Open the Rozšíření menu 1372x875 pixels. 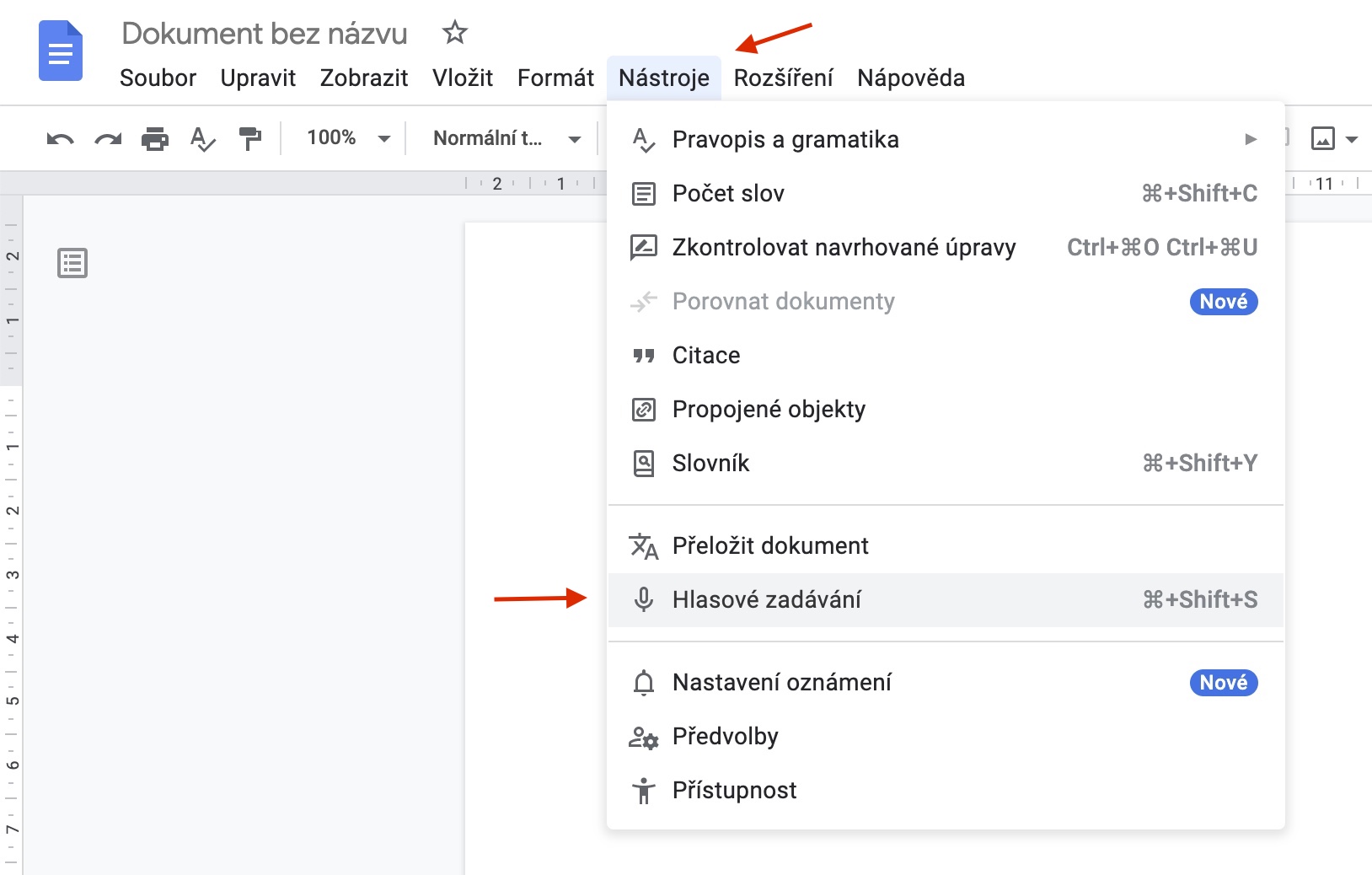tap(783, 78)
